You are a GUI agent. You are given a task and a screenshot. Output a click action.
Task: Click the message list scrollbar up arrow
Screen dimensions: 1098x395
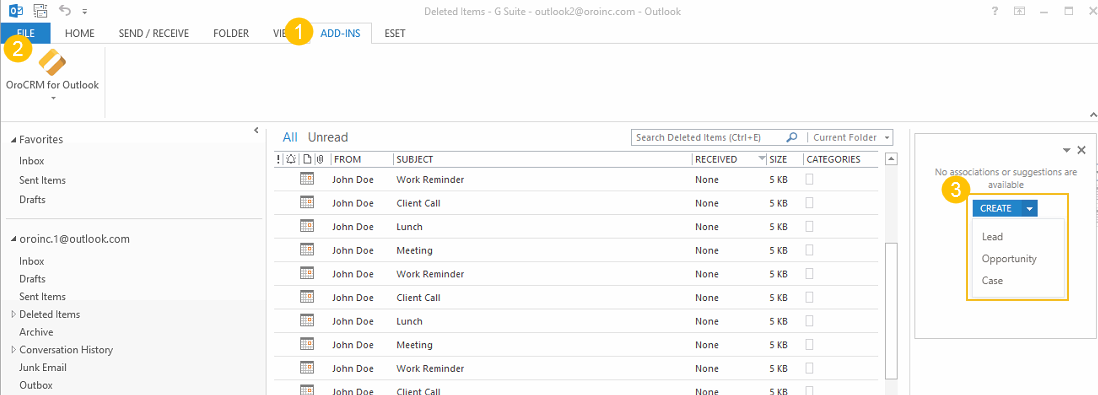pyautogui.click(x=891, y=160)
